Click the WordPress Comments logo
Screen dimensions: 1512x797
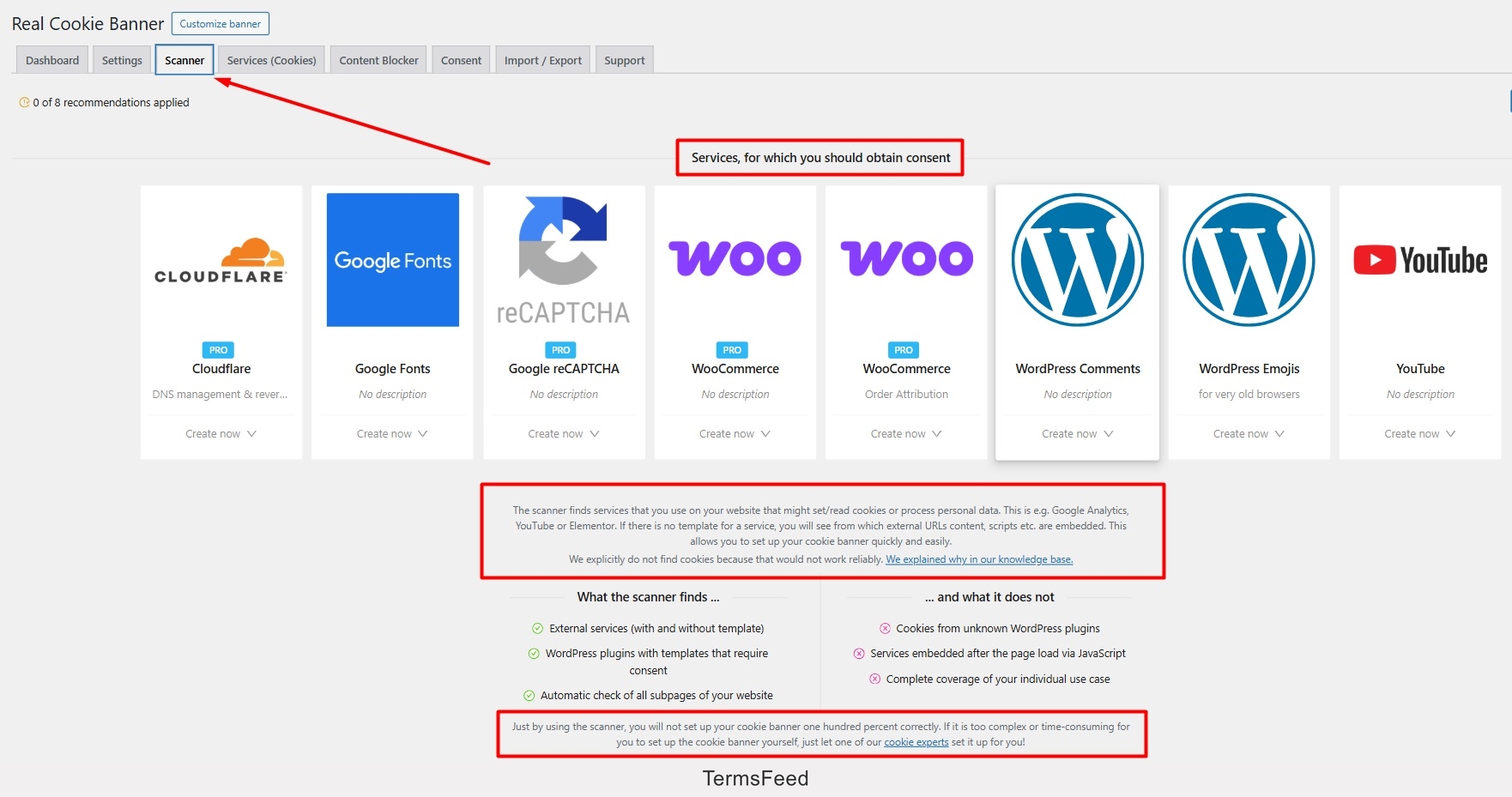pos(1078,260)
